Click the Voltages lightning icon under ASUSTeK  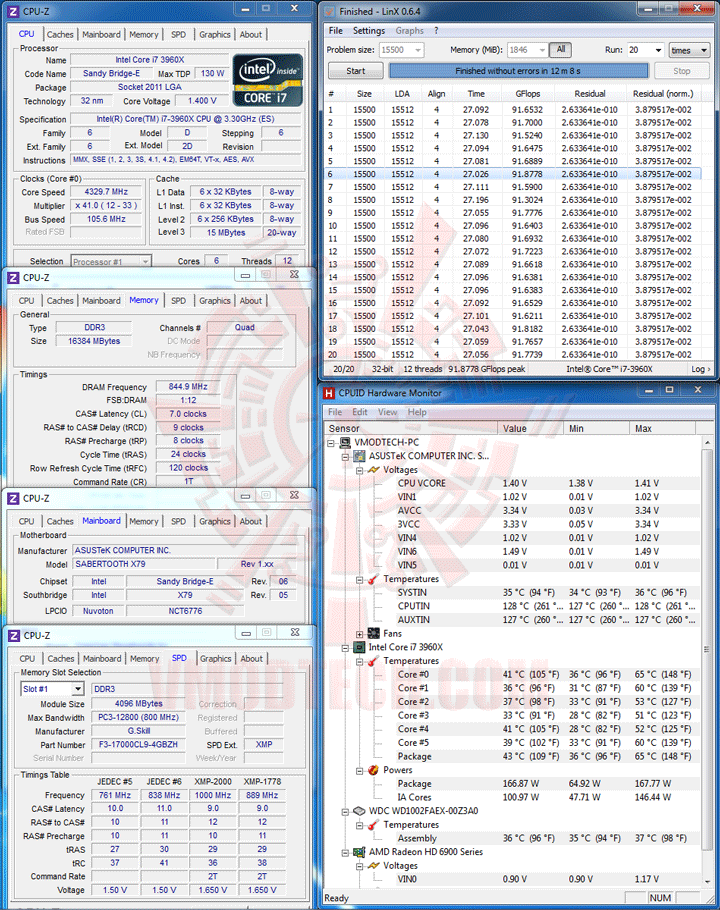(x=374, y=470)
